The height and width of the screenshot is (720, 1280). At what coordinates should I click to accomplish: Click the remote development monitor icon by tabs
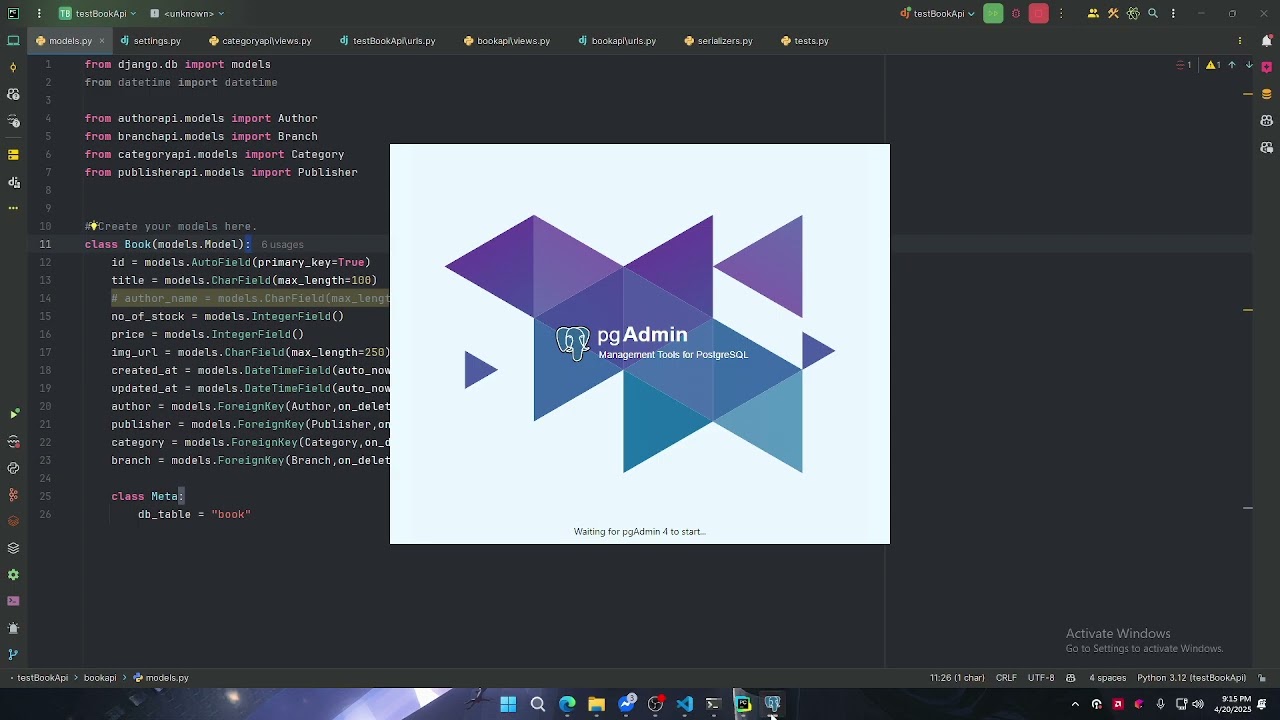click(x=13, y=41)
